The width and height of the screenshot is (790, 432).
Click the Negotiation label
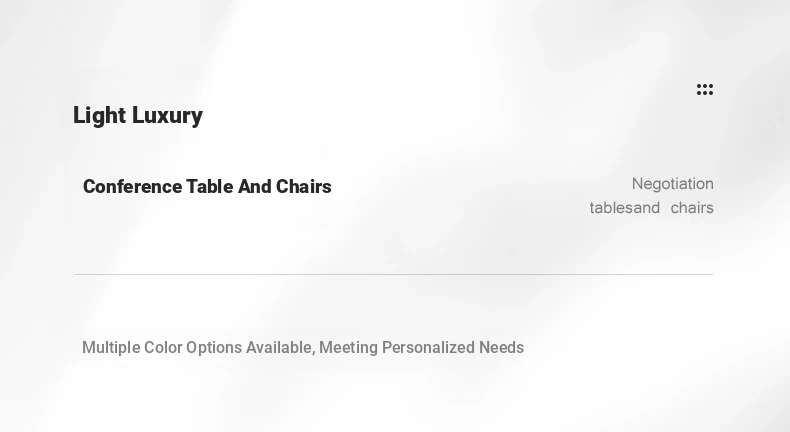pyautogui.click(x=672, y=184)
